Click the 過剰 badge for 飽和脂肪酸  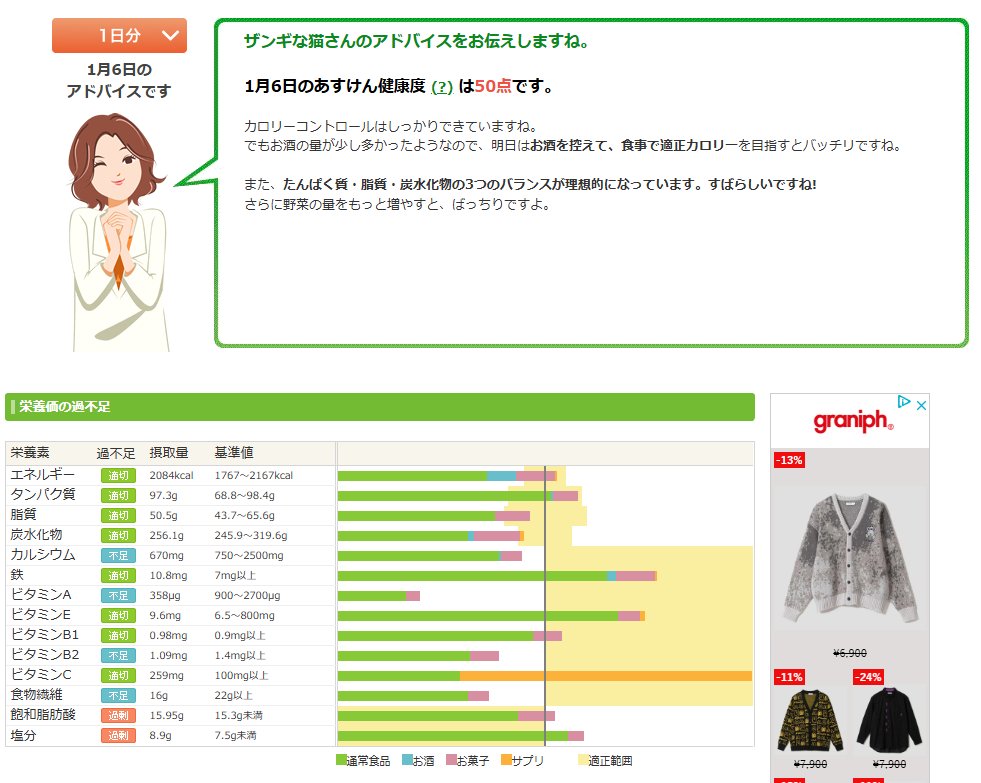pos(118,715)
